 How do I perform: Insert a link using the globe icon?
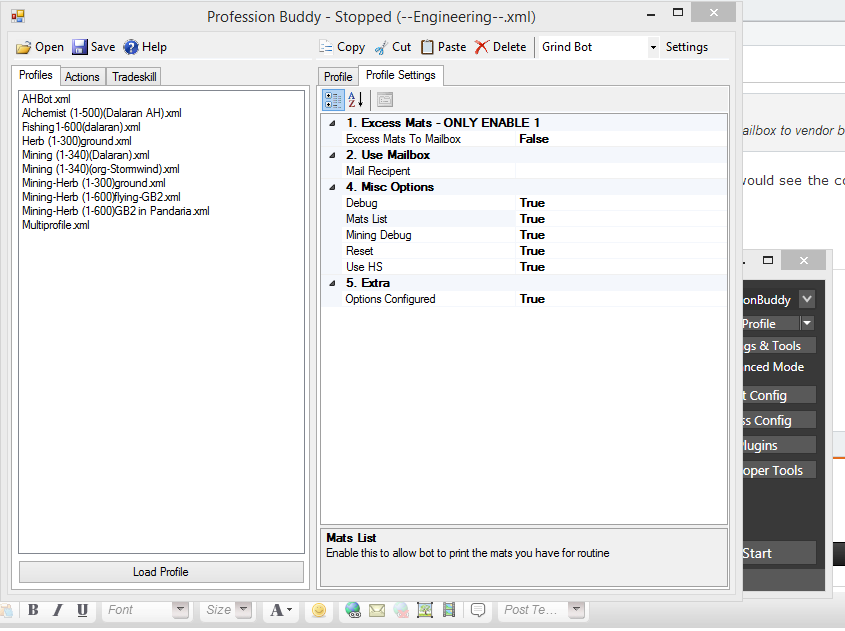353,609
